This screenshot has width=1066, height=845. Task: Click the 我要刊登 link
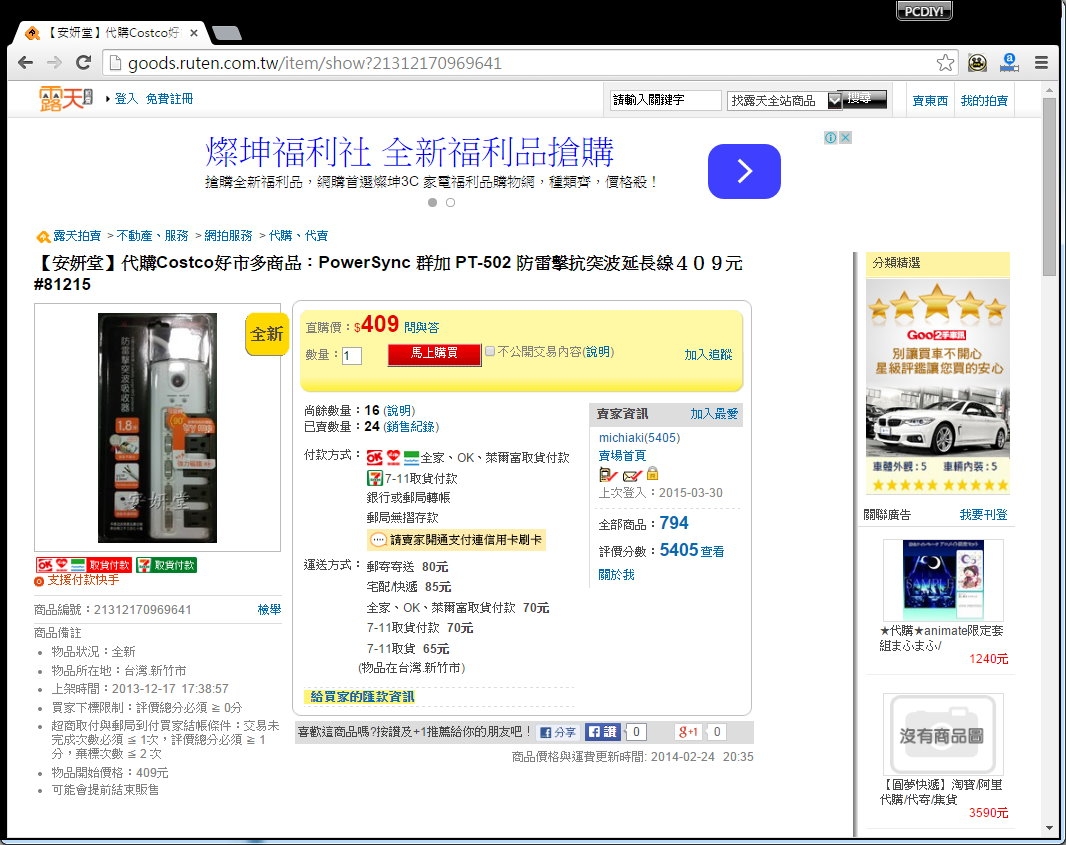tap(983, 515)
